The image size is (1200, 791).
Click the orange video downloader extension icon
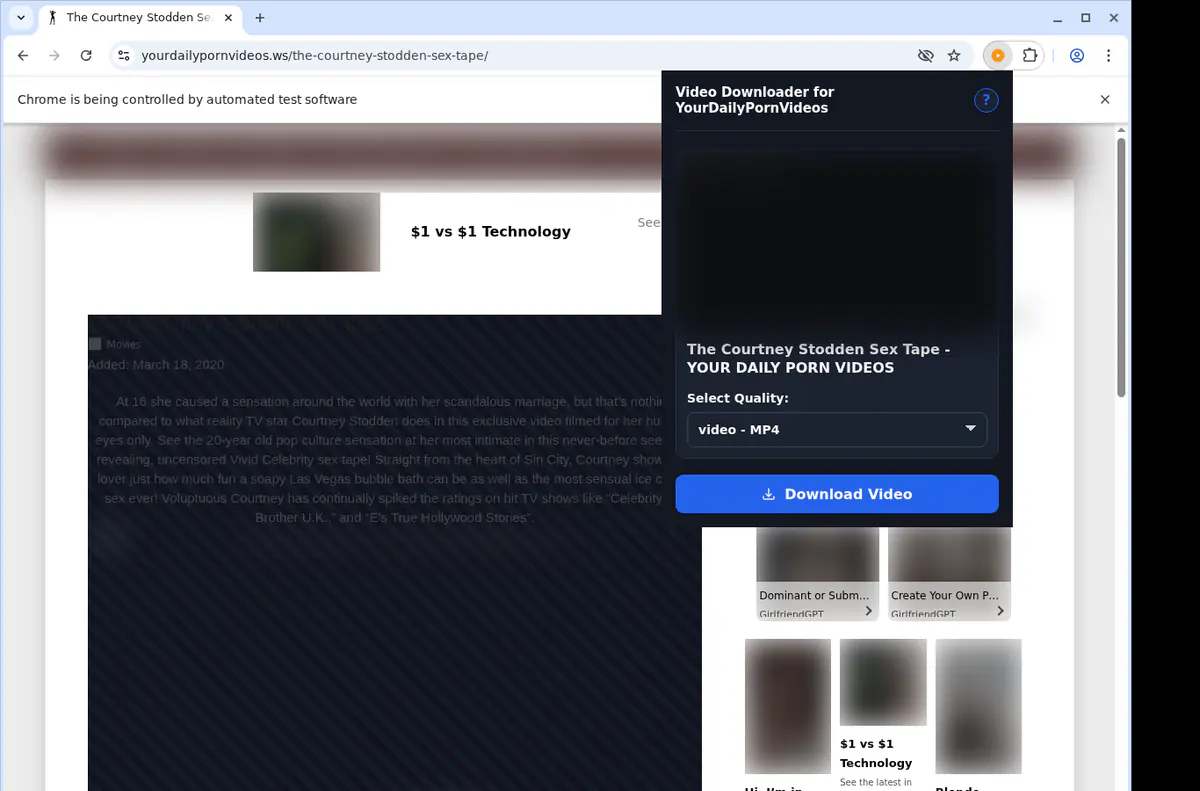(997, 56)
